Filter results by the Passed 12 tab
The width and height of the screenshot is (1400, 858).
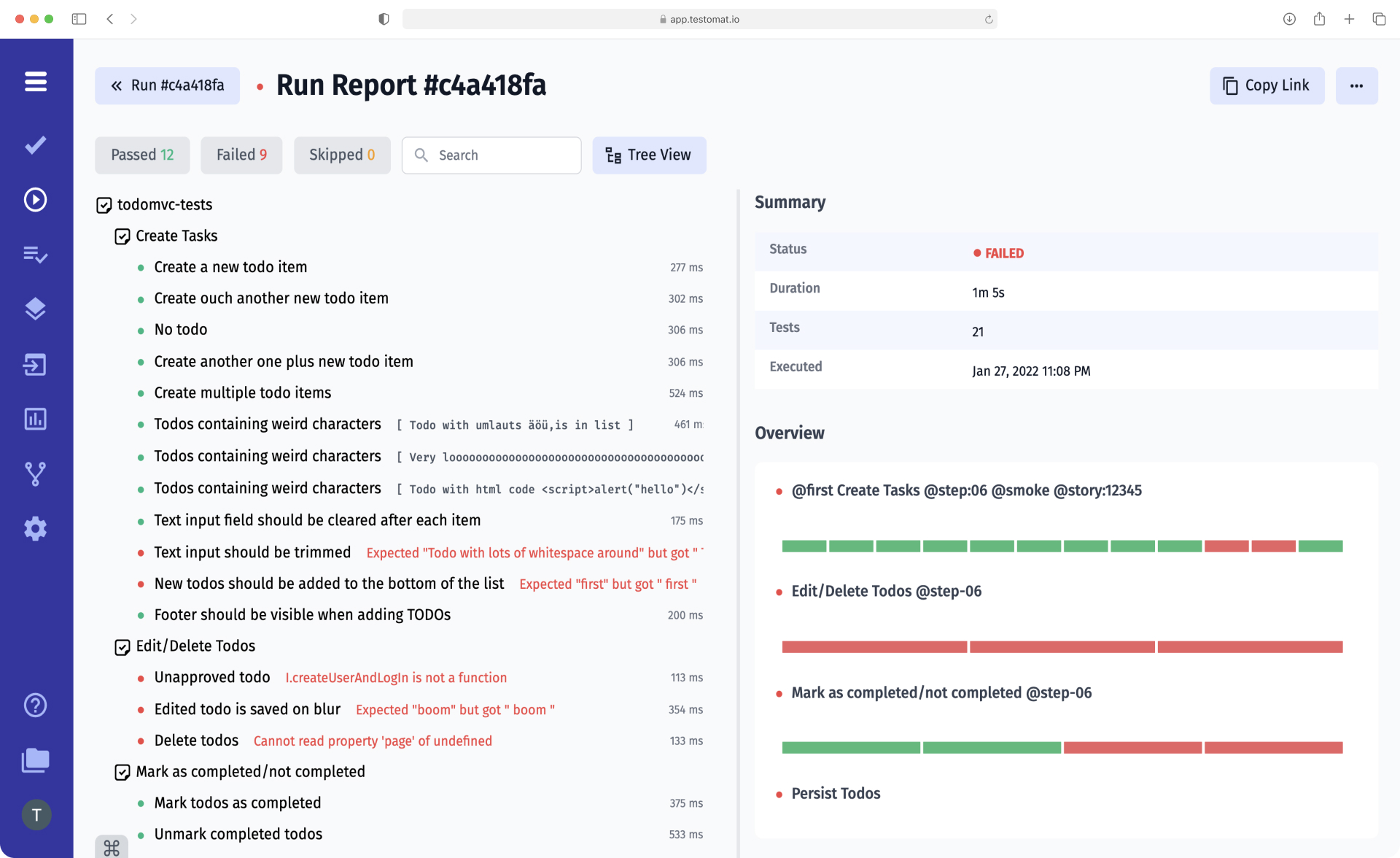(141, 155)
